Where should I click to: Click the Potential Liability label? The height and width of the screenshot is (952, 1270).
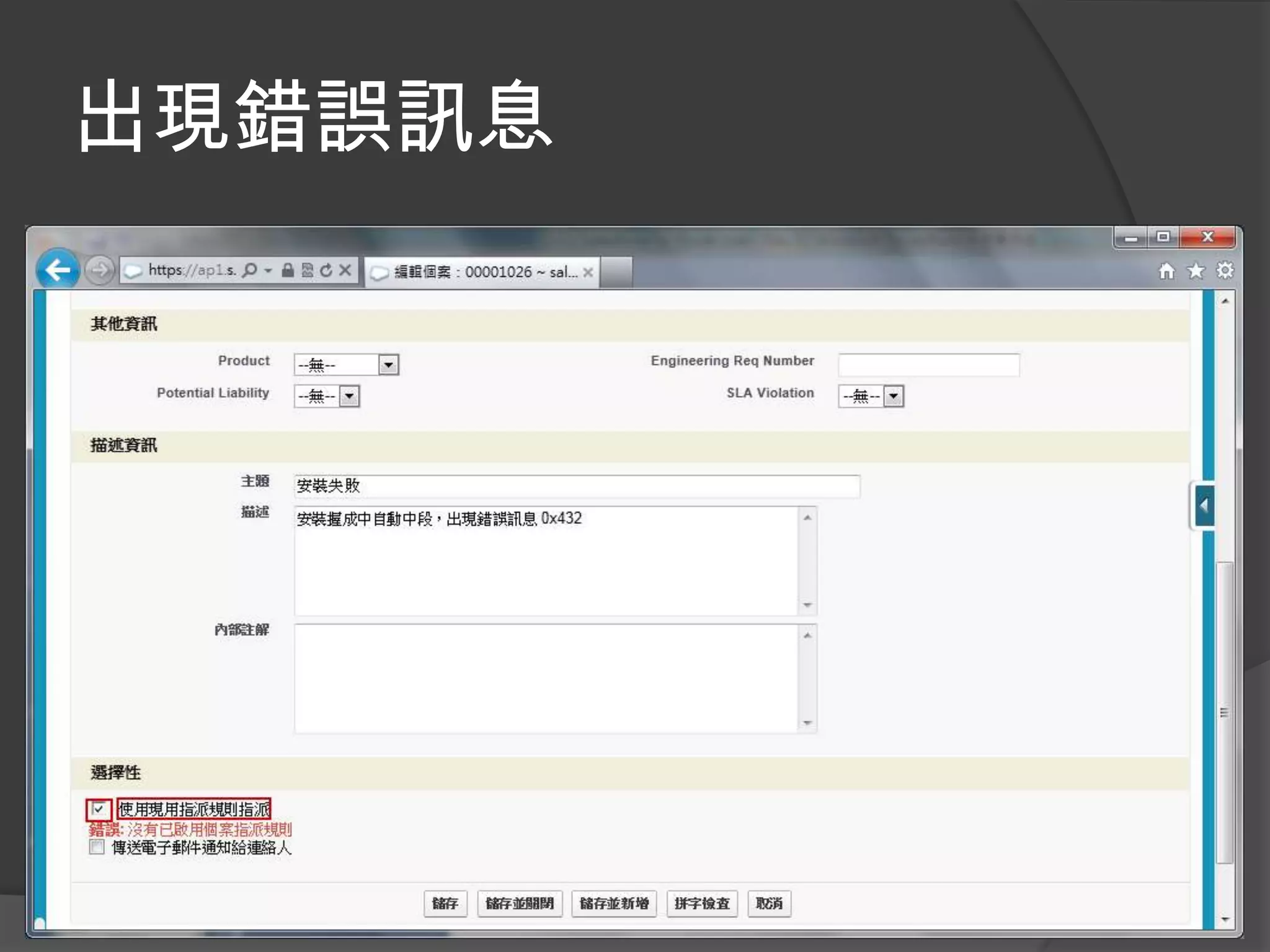click(213, 393)
